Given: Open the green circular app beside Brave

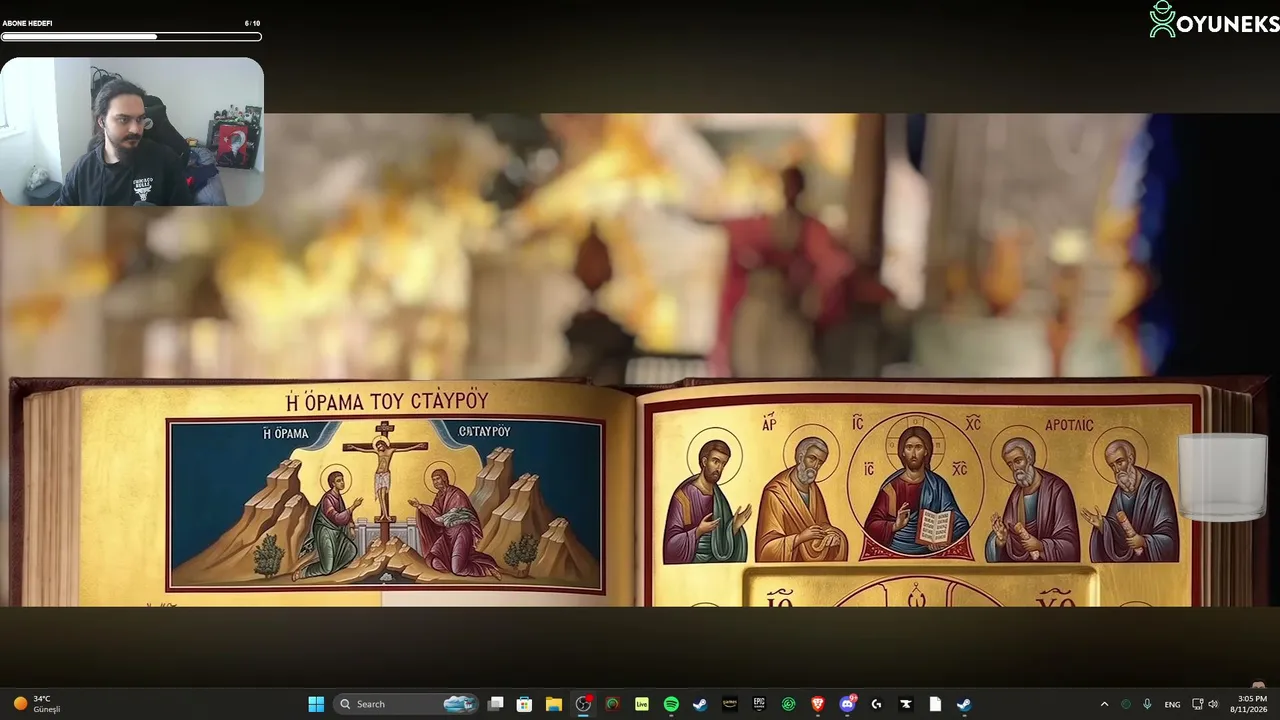Looking at the screenshot, I should [x=788, y=704].
